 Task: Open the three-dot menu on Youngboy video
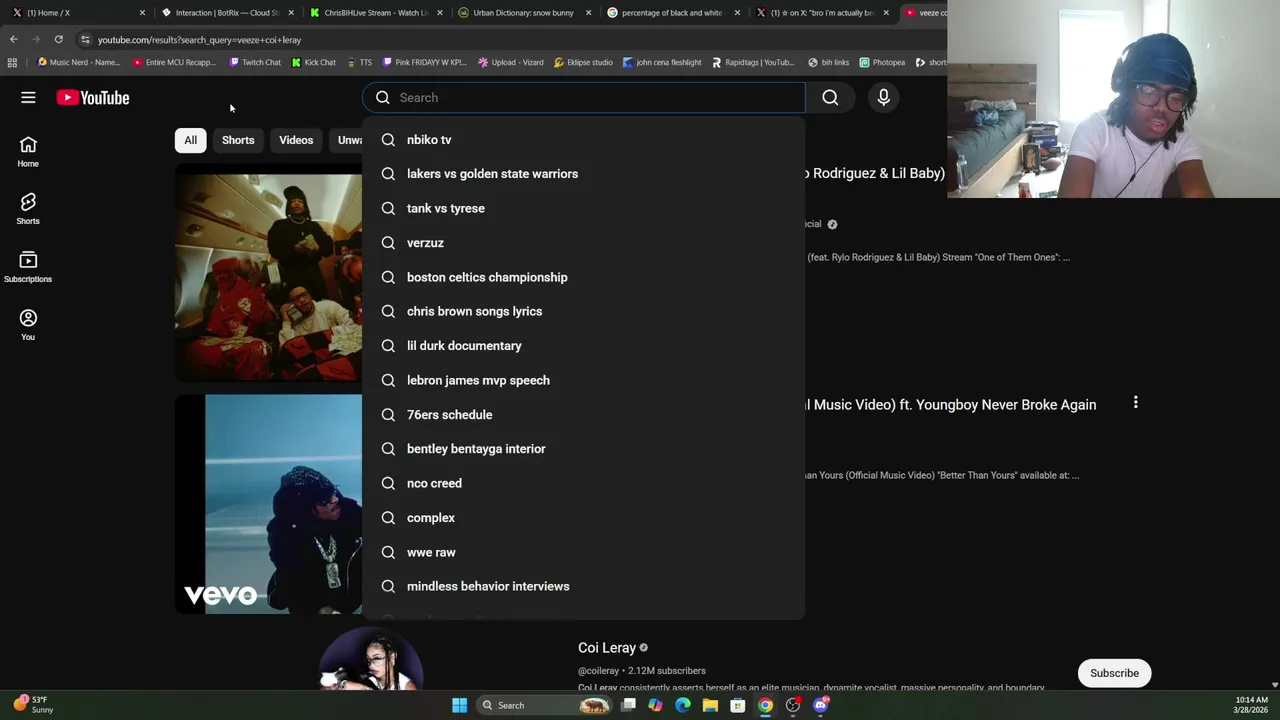coord(1135,403)
